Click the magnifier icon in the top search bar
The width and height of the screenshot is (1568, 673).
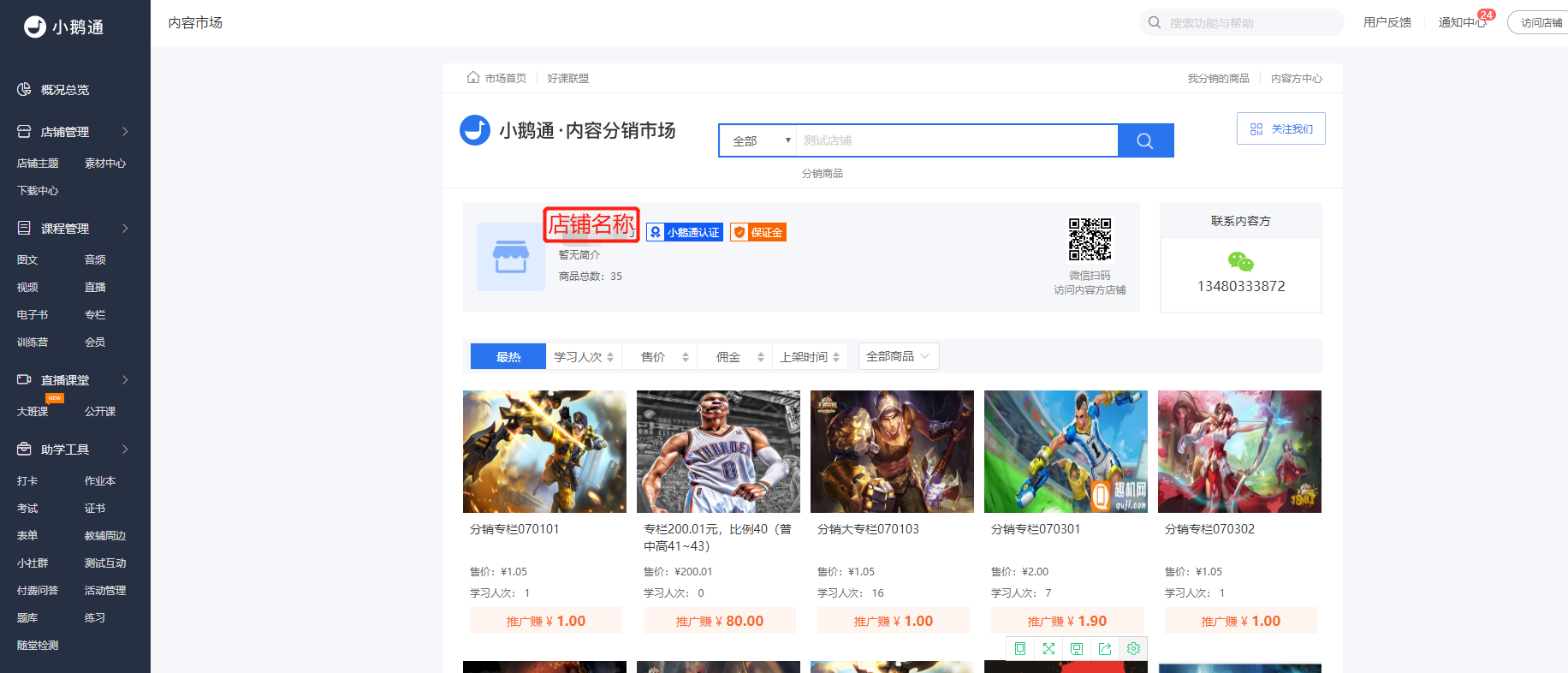[1155, 22]
